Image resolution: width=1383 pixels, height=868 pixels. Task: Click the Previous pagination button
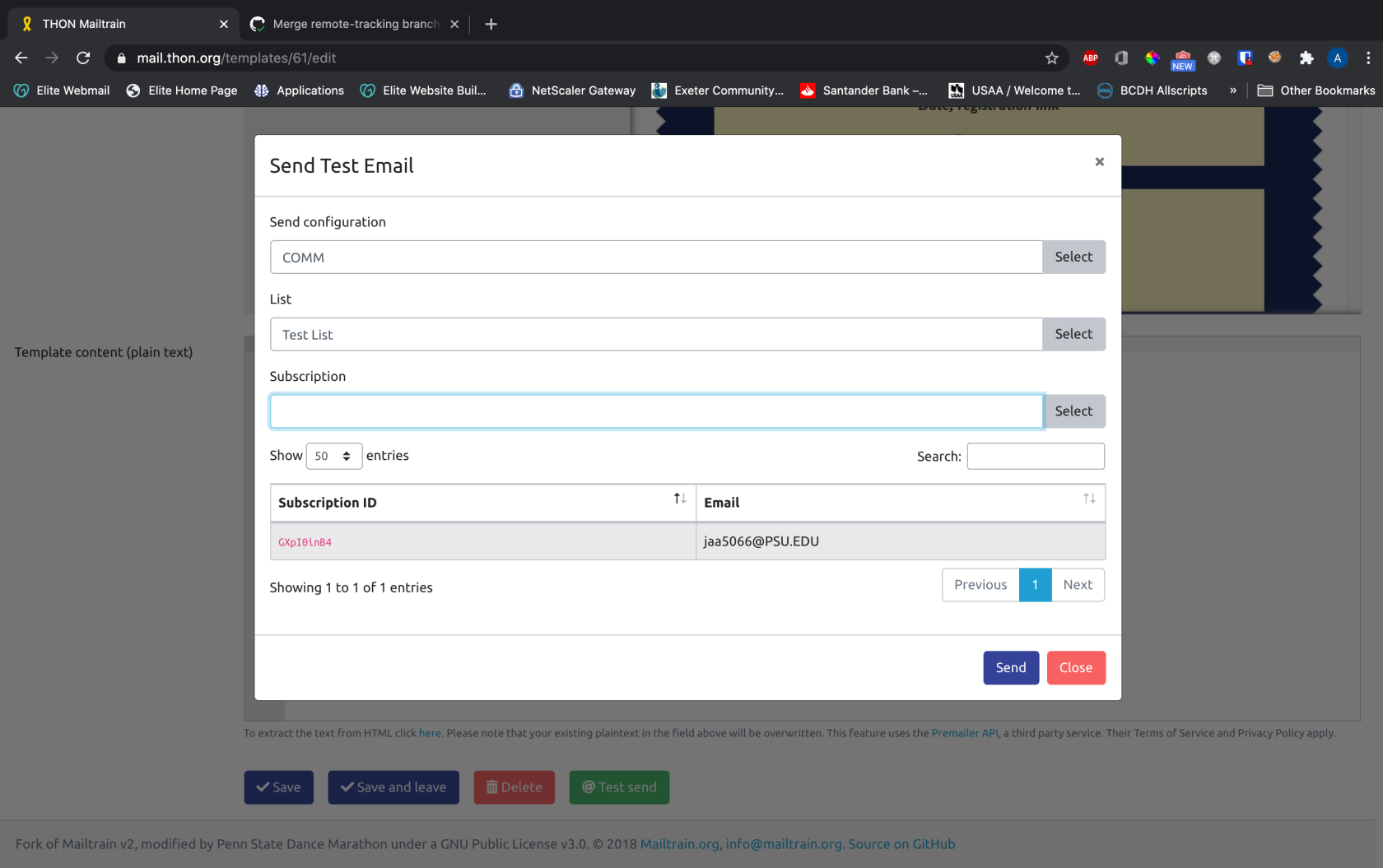pos(980,585)
